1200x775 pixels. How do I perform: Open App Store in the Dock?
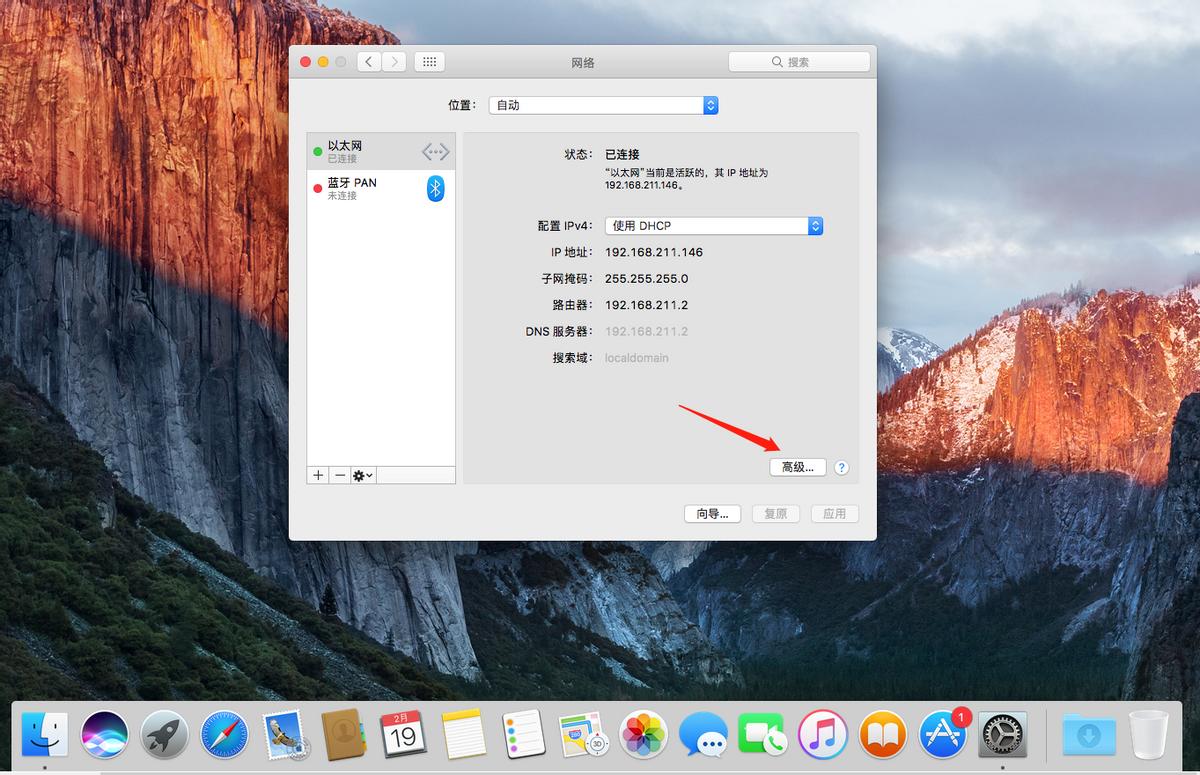point(943,735)
